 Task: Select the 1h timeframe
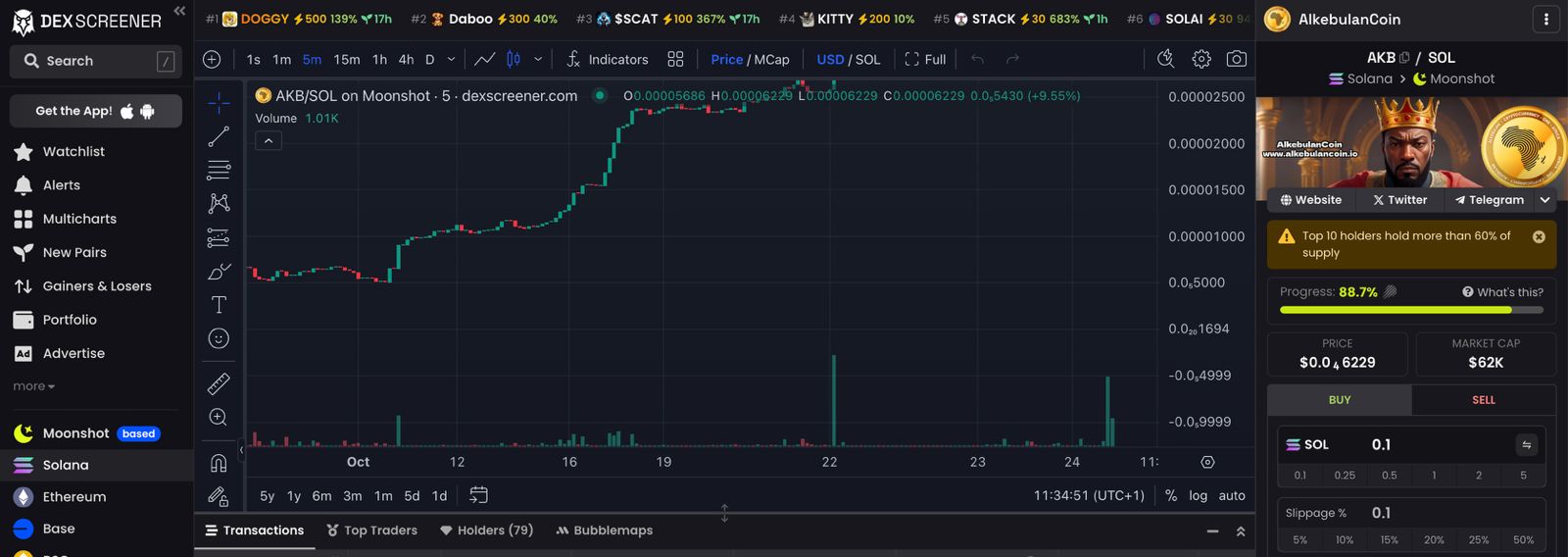379,60
